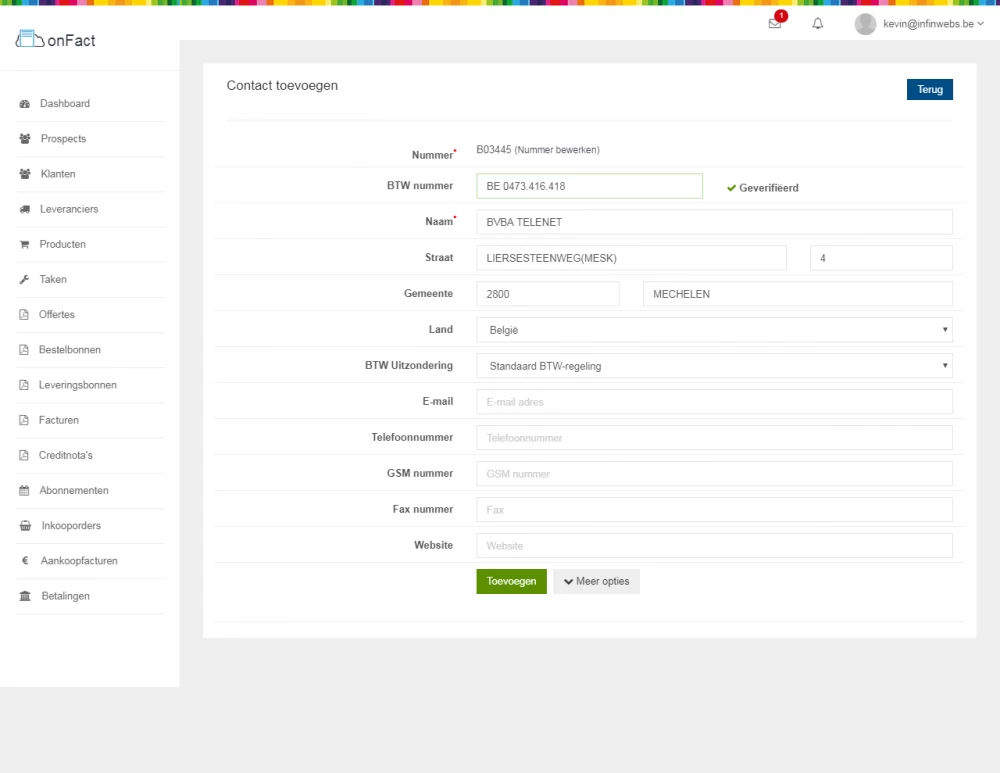
Task: Click the Leveranciers truck icon
Action: [x=25, y=210]
